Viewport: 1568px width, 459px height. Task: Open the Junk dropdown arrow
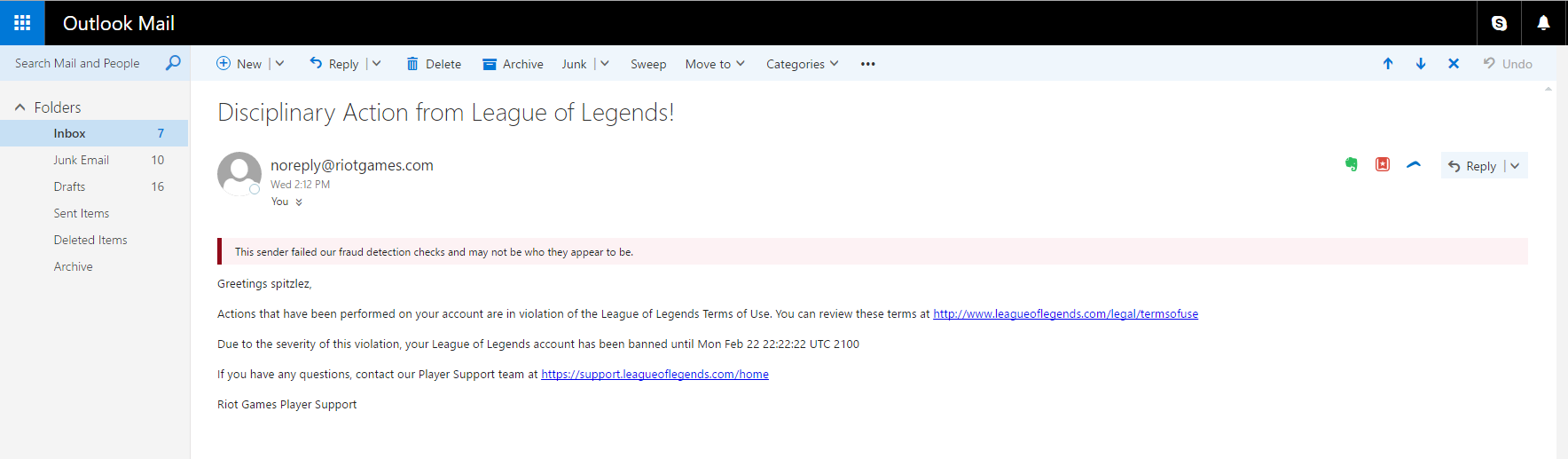pyautogui.click(x=604, y=64)
